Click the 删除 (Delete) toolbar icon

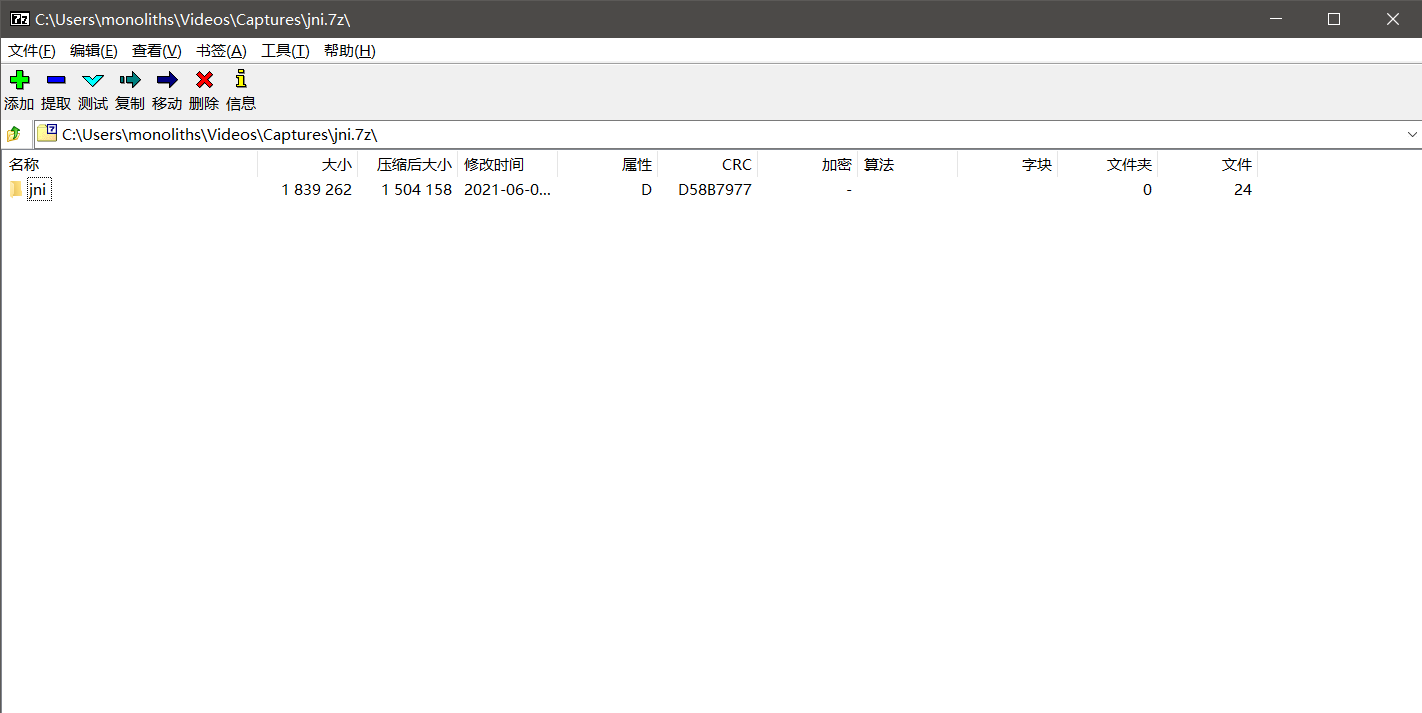tap(203, 79)
